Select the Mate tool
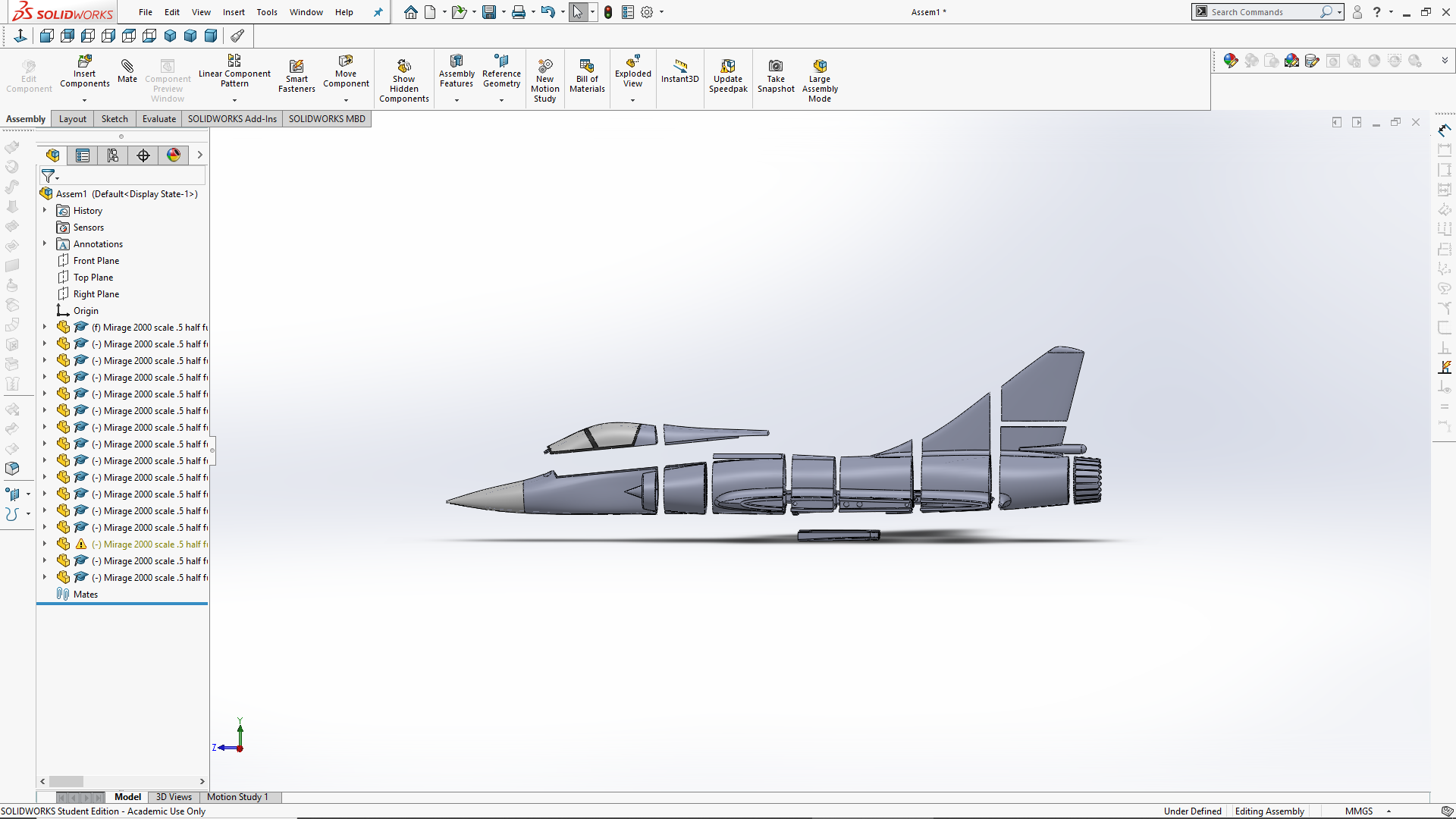Viewport: 1456px width, 819px height. point(127,70)
